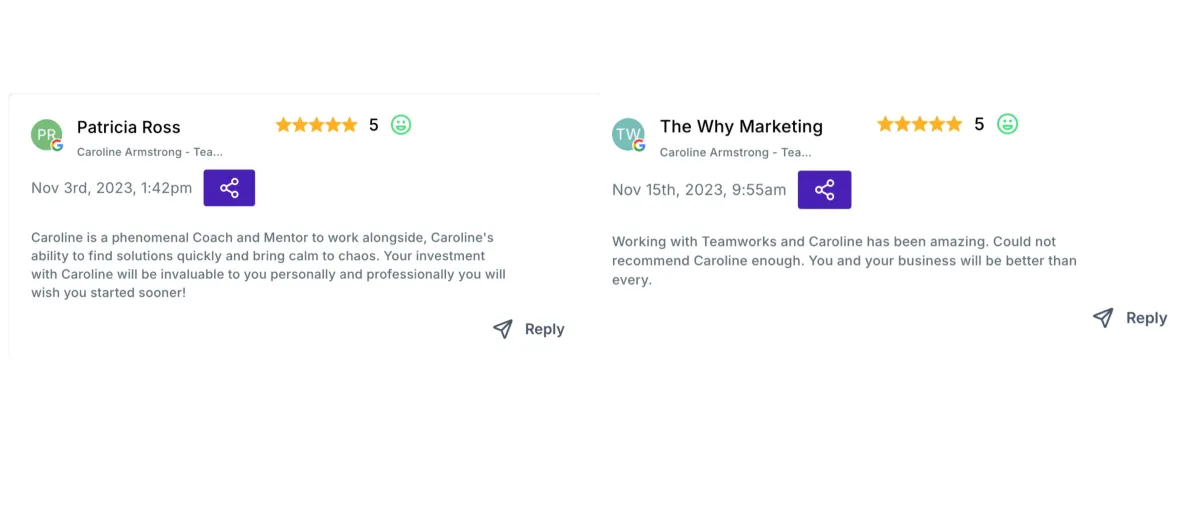This screenshot has height=526, width=1200.
Task: Select Patricia's review text about Coach and Mentor
Action: (x=268, y=265)
